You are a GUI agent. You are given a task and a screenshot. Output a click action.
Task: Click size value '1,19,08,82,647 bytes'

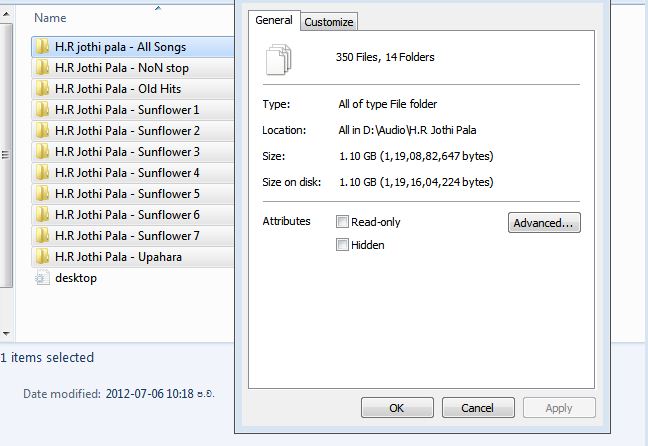click(436, 156)
